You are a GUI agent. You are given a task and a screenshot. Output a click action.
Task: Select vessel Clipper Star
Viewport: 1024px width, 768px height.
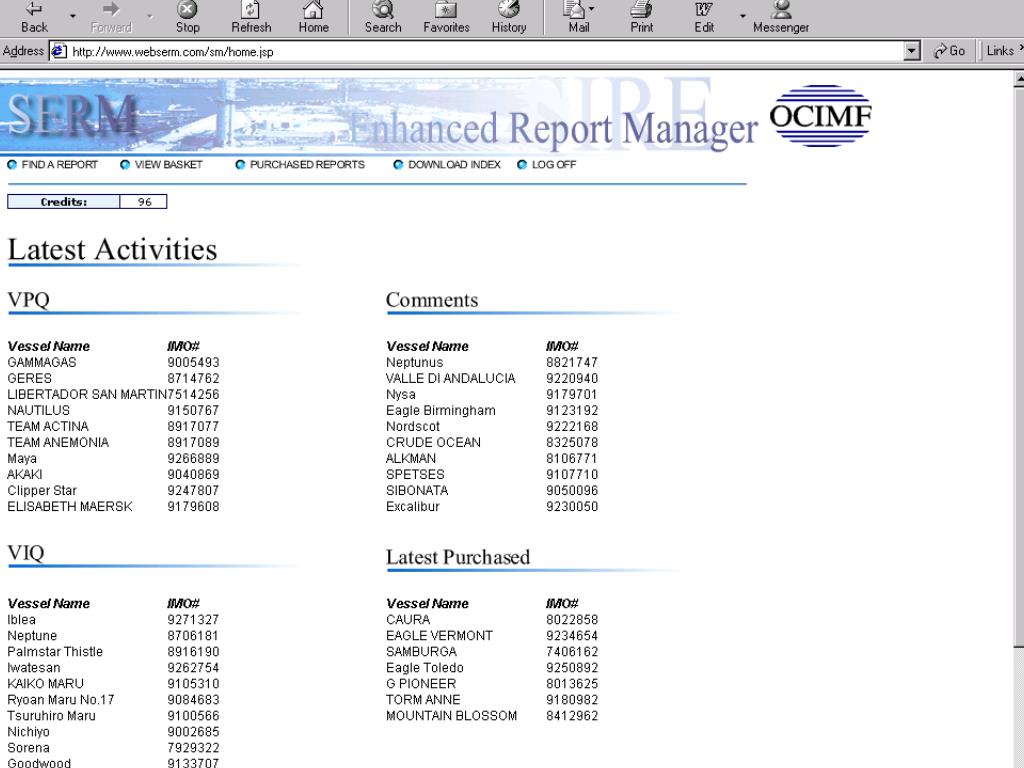point(42,490)
